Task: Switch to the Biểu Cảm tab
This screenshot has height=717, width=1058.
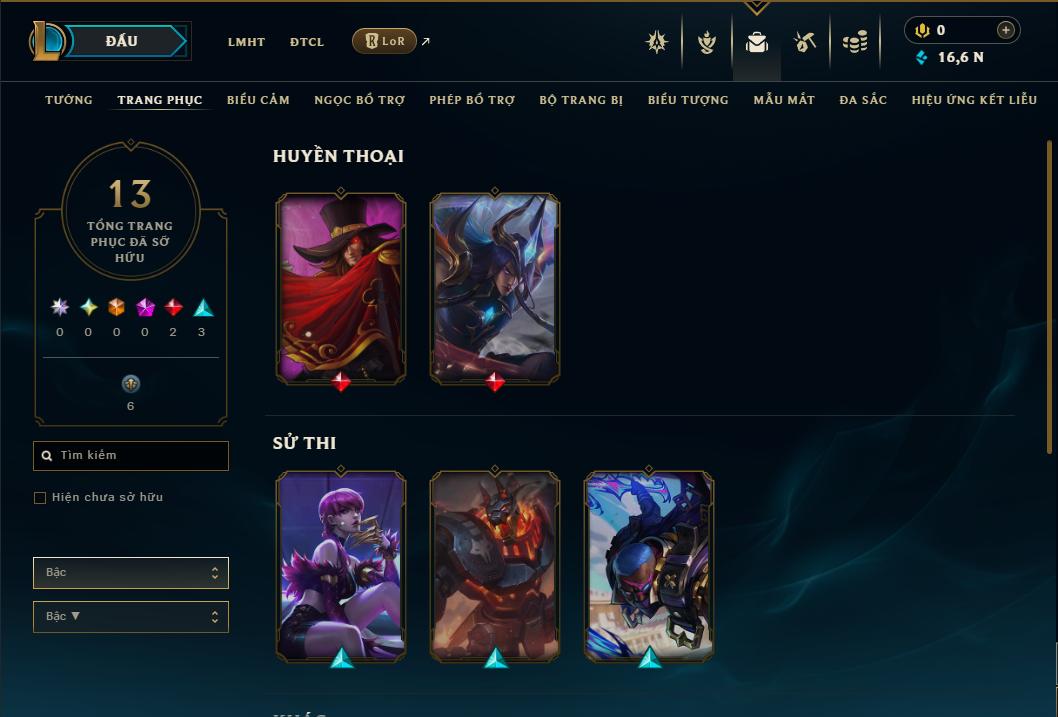Action: (258, 100)
